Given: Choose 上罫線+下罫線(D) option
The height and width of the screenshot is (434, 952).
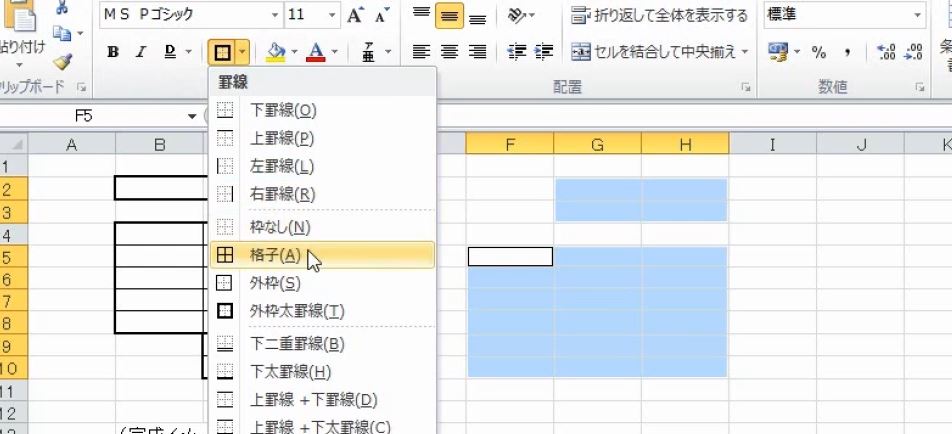Looking at the screenshot, I should (322, 400).
